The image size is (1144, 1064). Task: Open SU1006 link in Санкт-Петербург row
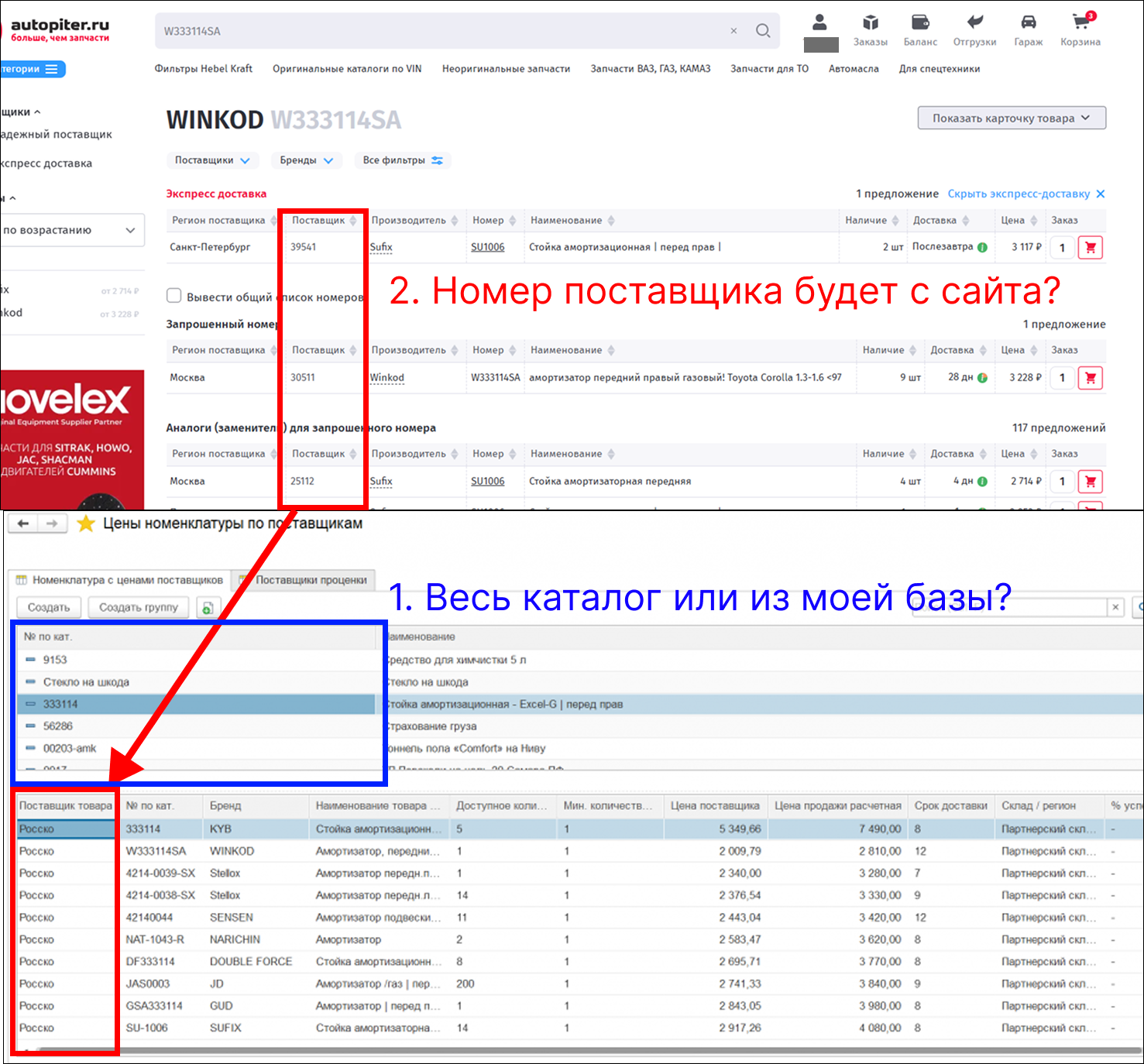(x=488, y=248)
